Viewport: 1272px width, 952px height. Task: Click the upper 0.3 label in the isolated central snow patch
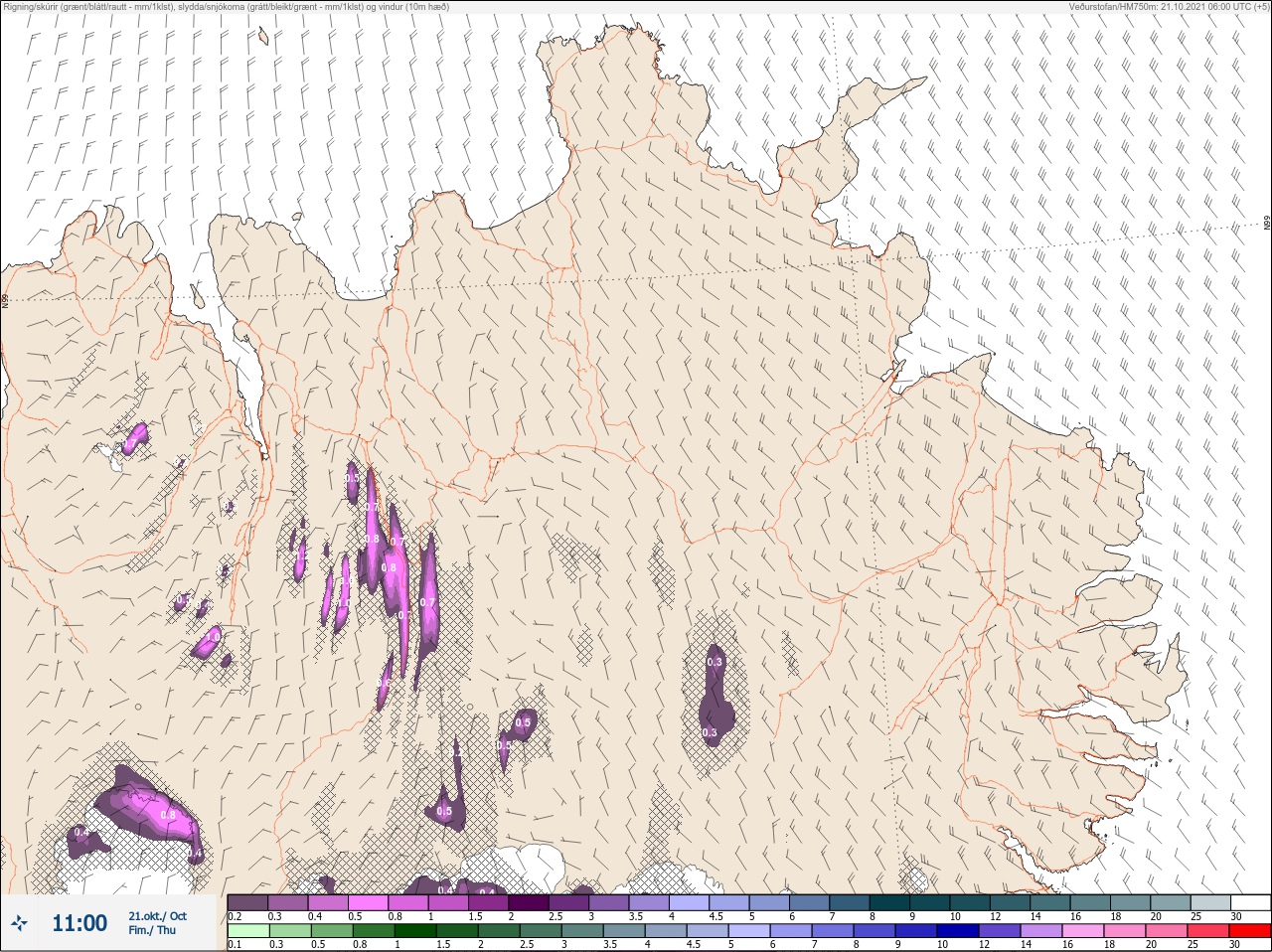click(715, 662)
